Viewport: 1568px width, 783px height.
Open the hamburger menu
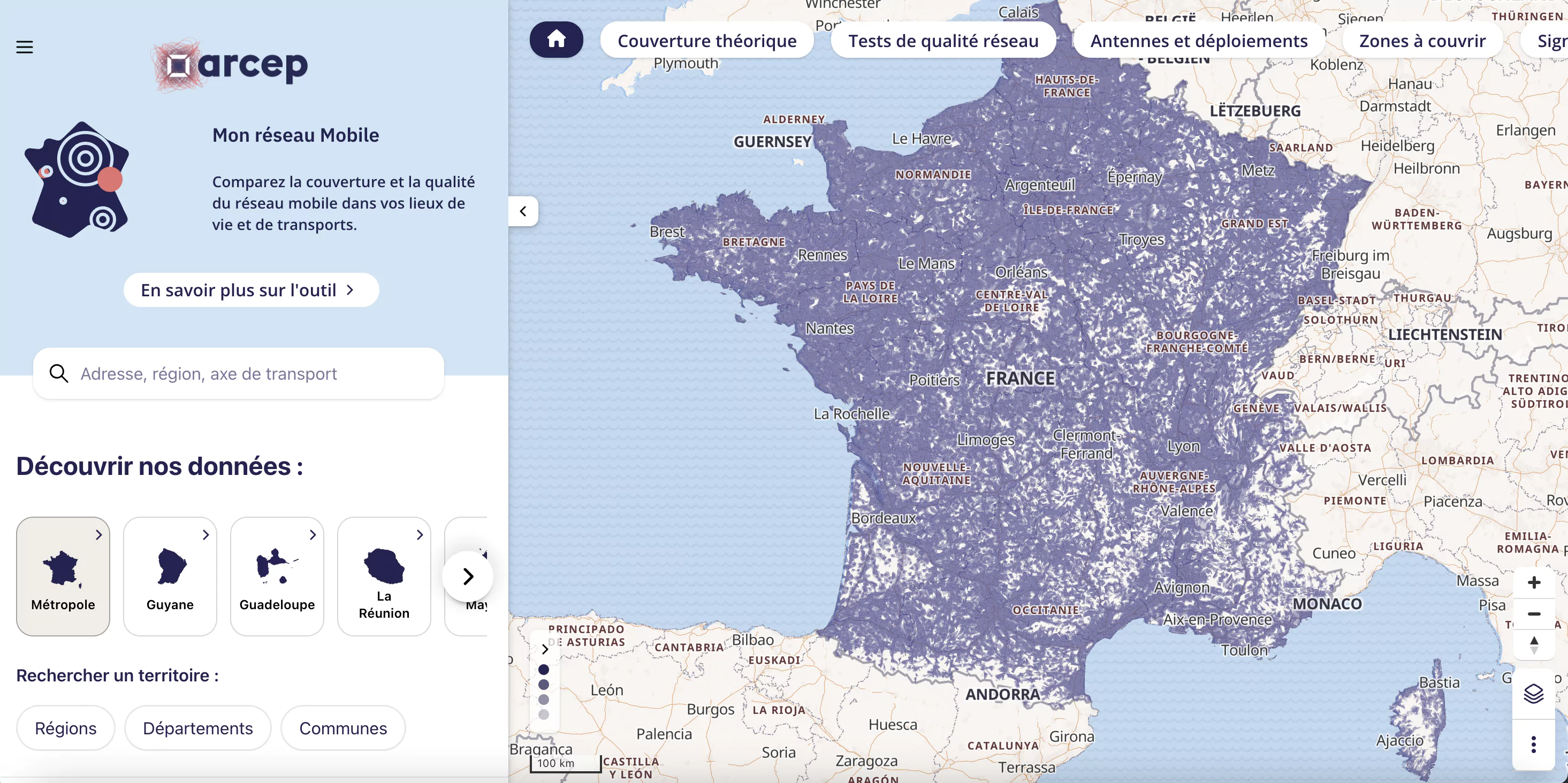click(24, 47)
